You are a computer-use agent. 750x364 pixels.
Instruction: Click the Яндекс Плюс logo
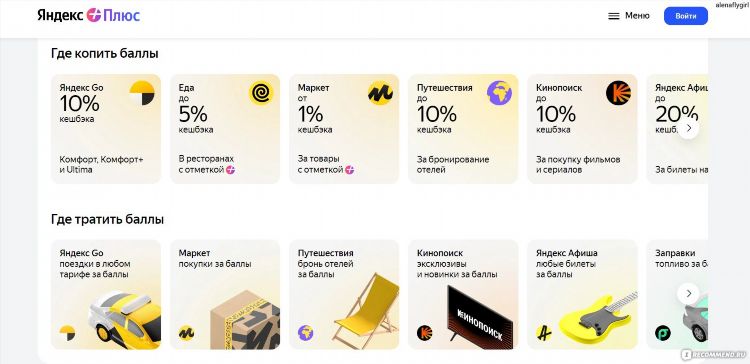[89, 15]
